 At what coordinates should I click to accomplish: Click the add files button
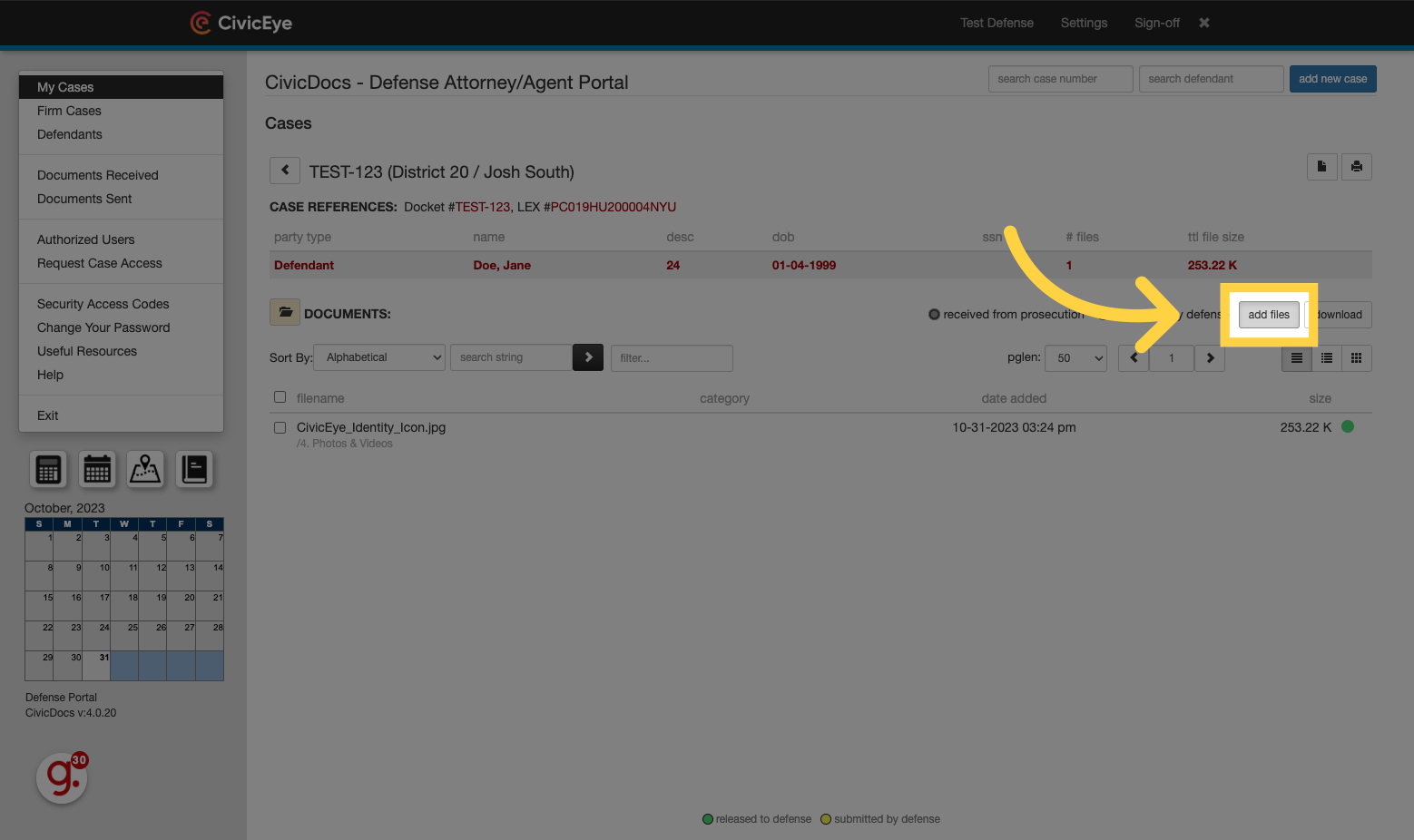point(1269,315)
